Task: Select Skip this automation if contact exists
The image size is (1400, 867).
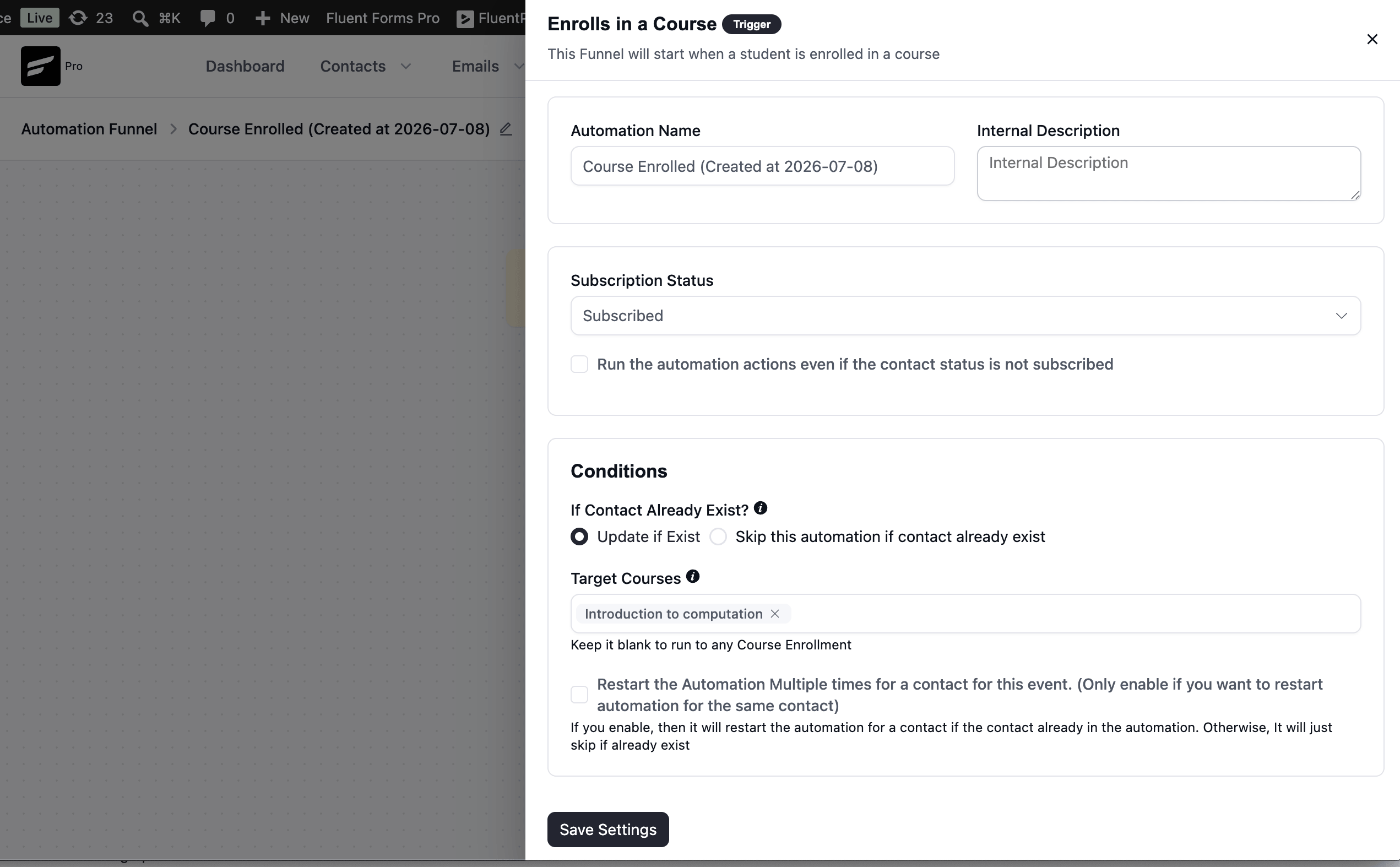Action: (x=718, y=537)
